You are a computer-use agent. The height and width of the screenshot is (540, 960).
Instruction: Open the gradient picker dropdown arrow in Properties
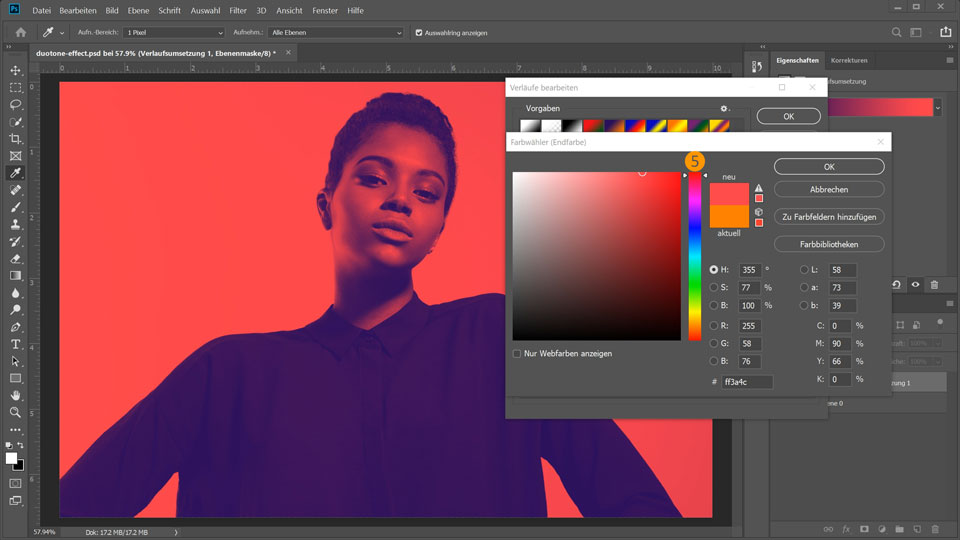pyautogui.click(x=937, y=108)
